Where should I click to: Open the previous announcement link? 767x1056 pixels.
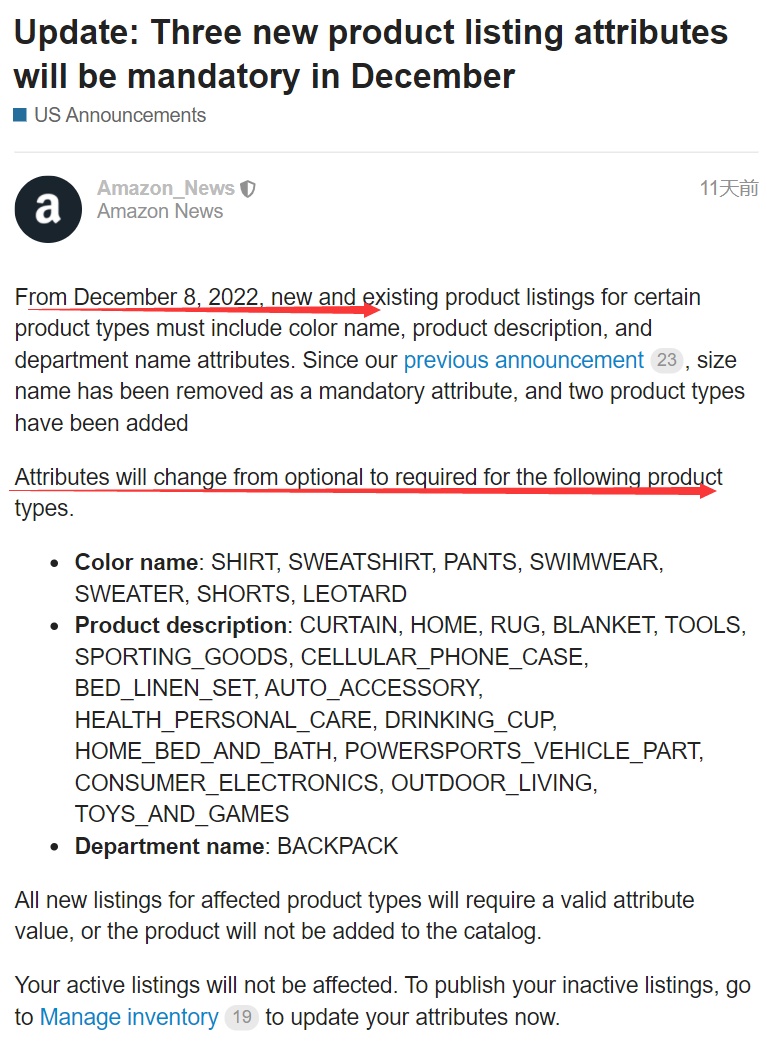pos(523,360)
